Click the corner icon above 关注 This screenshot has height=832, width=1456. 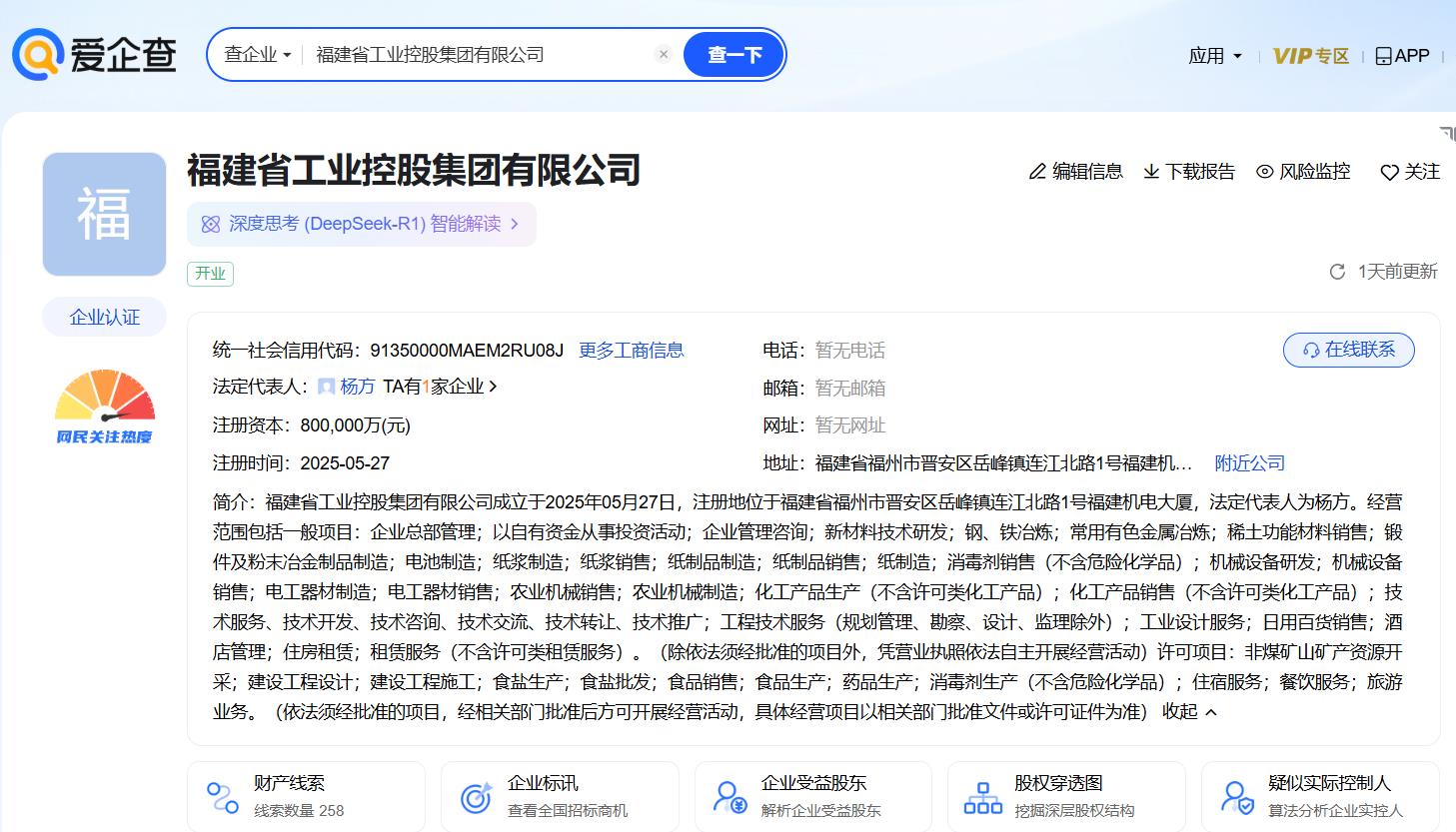point(1447,134)
